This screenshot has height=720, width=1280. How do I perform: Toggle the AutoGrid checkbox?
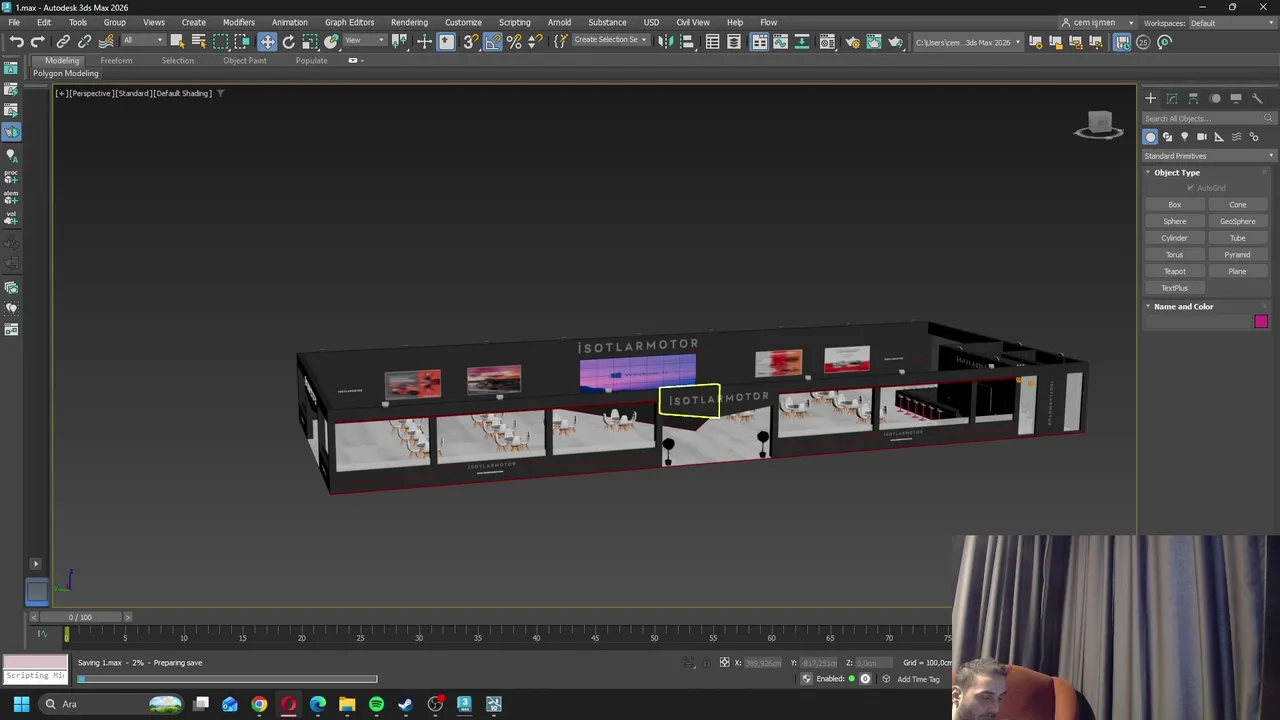point(1190,188)
